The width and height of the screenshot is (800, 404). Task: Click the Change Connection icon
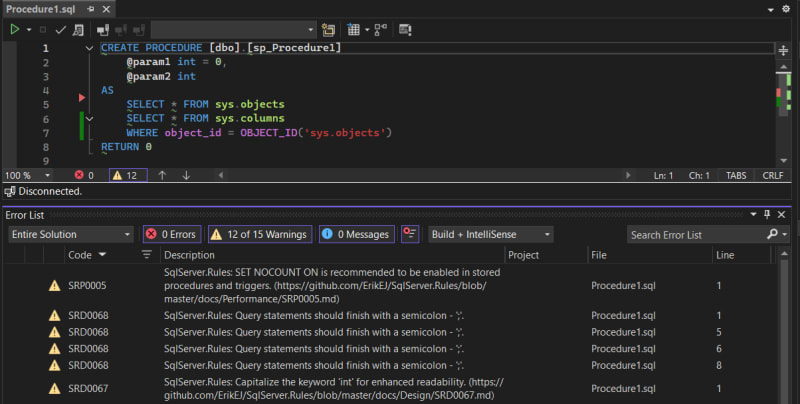[x=139, y=30]
